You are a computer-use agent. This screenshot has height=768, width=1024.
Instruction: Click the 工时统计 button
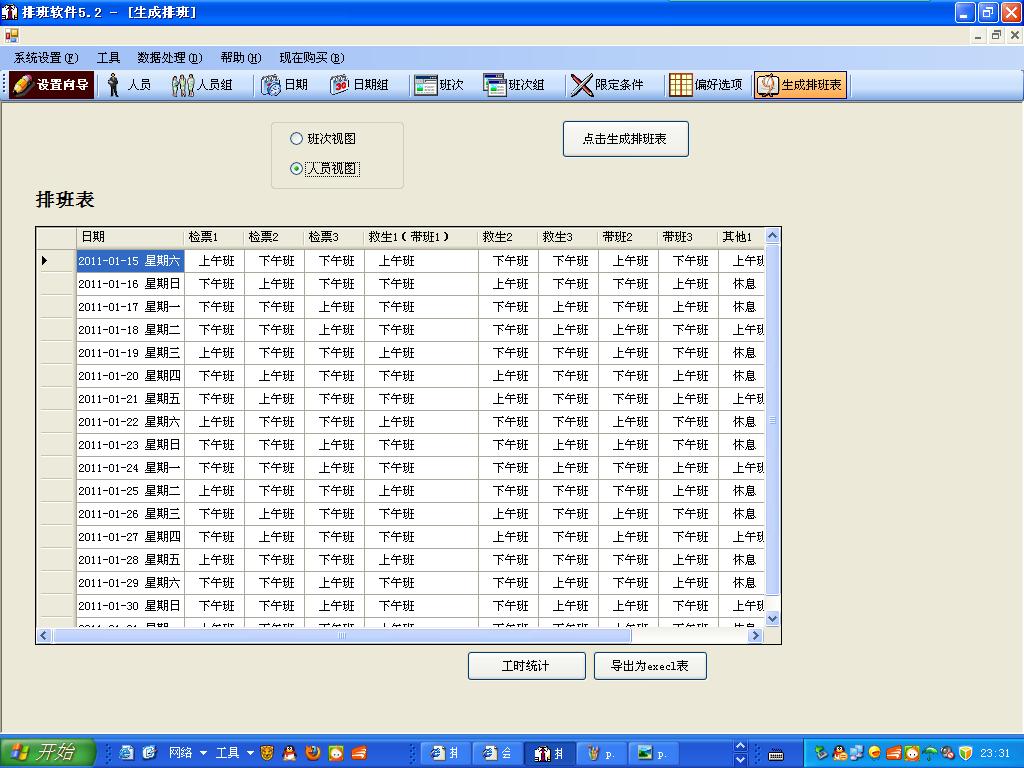pyautogui.click(x=526, y=665)
